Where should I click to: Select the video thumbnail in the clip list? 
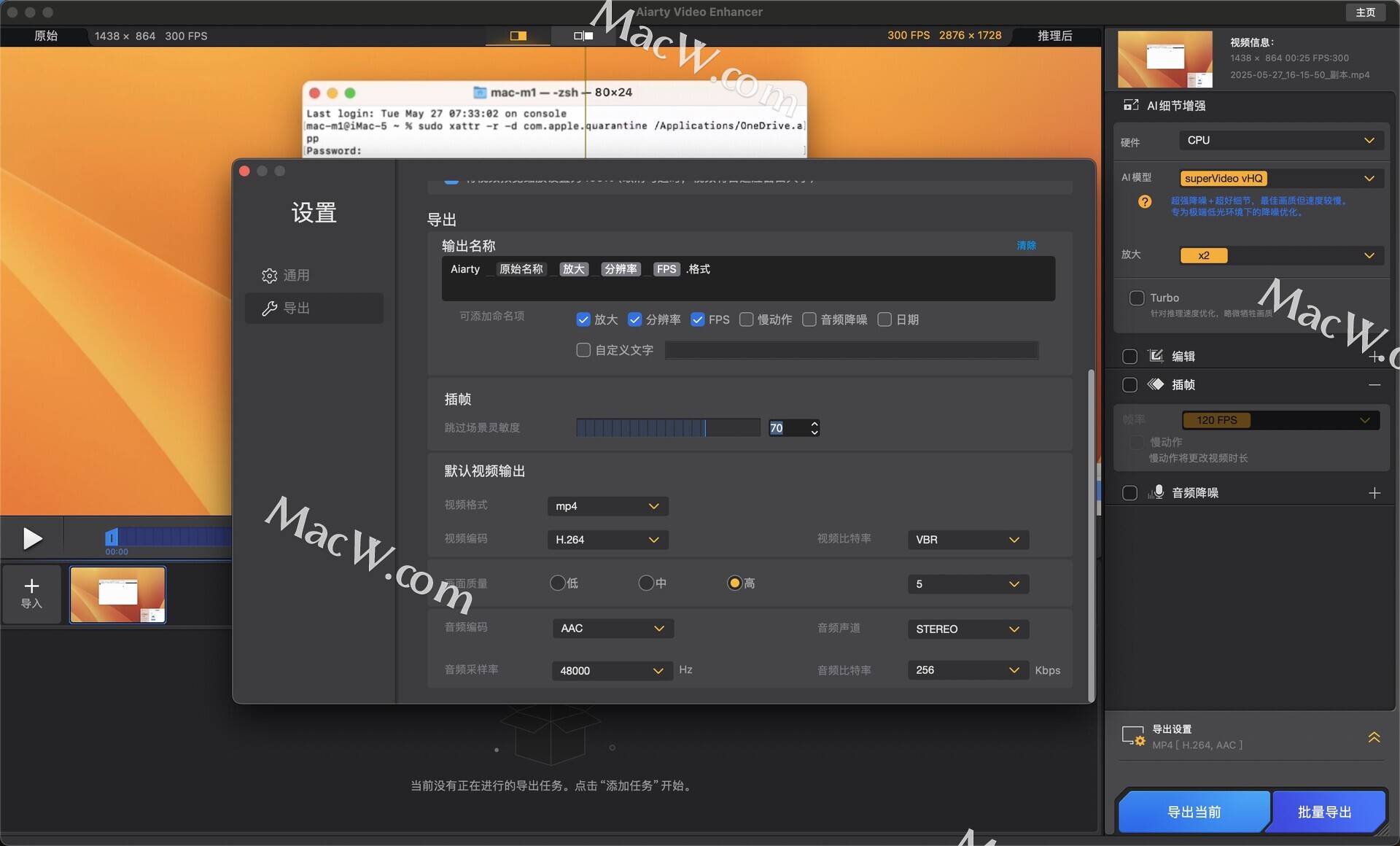(x=117, y=595)
